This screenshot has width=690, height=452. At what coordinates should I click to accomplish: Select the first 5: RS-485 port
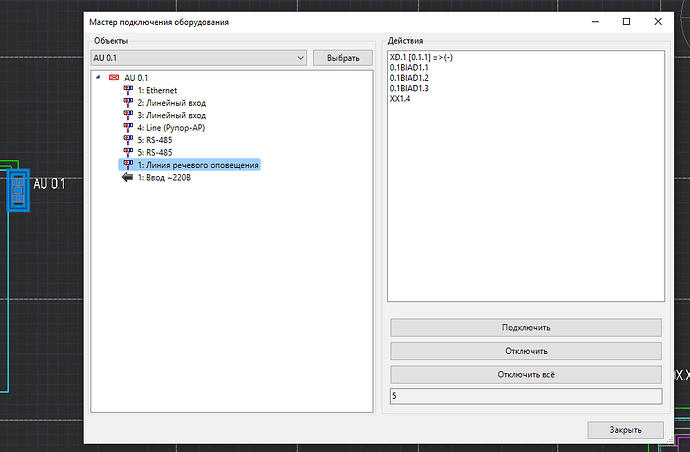pos(156,140)
